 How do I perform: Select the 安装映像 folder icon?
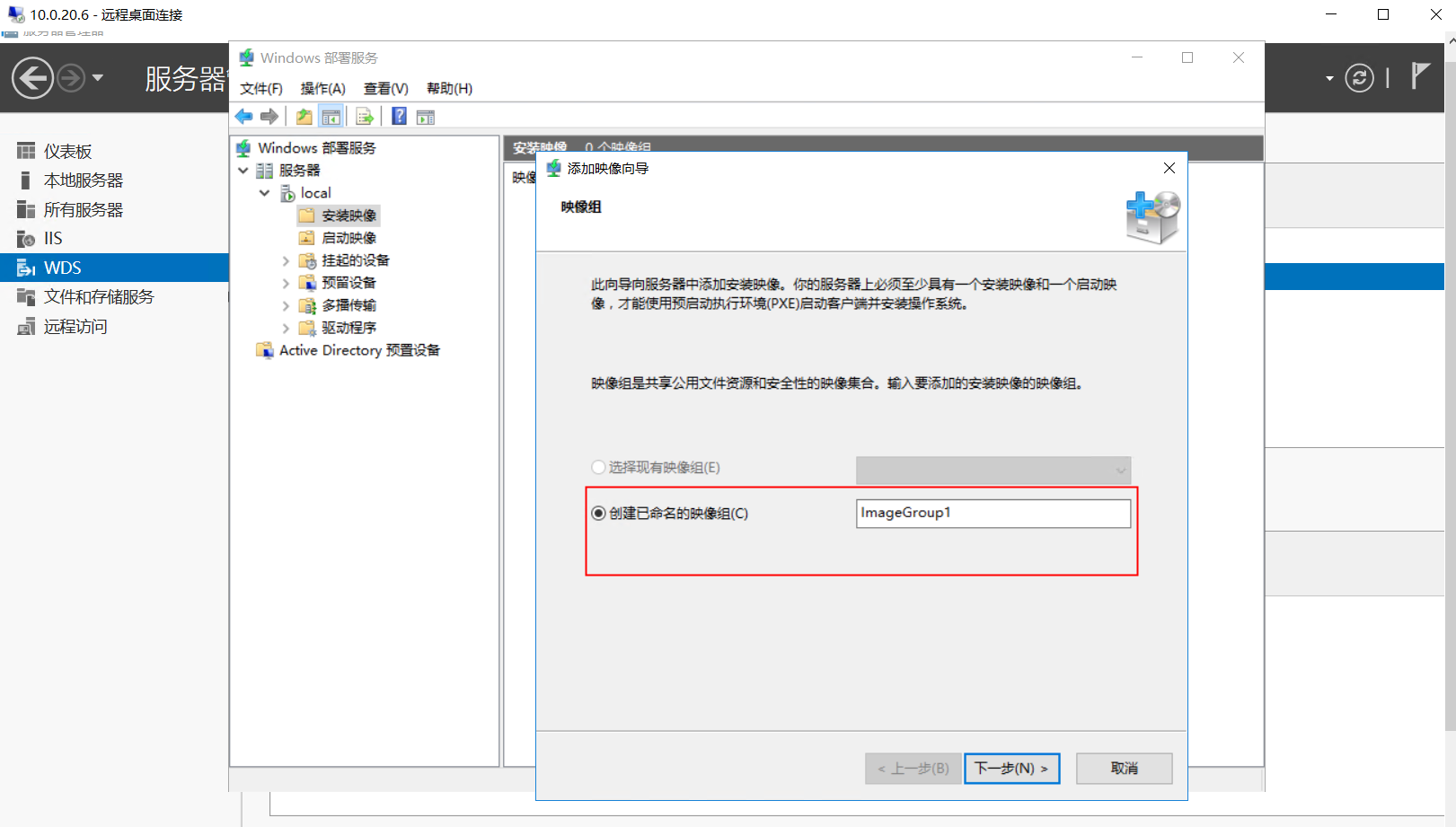(x=307, y=216)
